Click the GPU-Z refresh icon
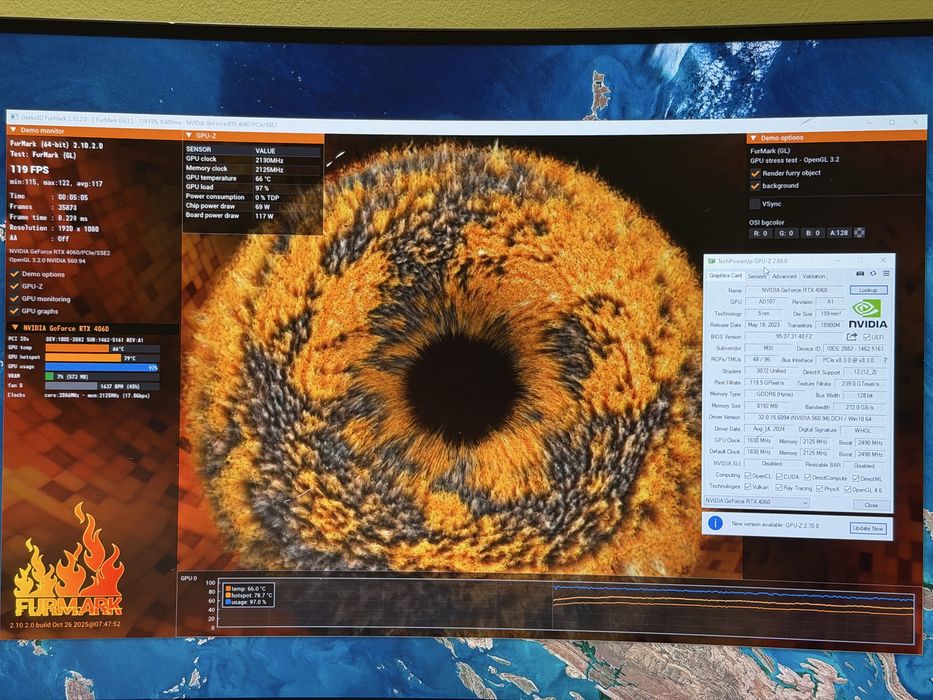Viewport: 933px width, 700px height. [873, 273]
